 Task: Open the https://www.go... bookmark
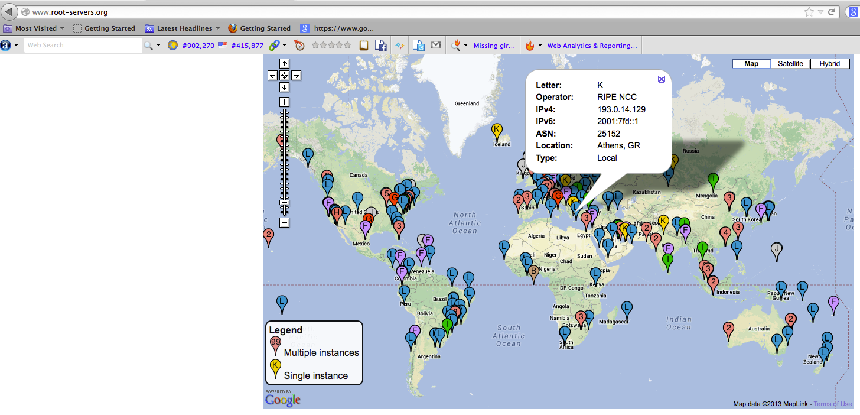point(337,28)
